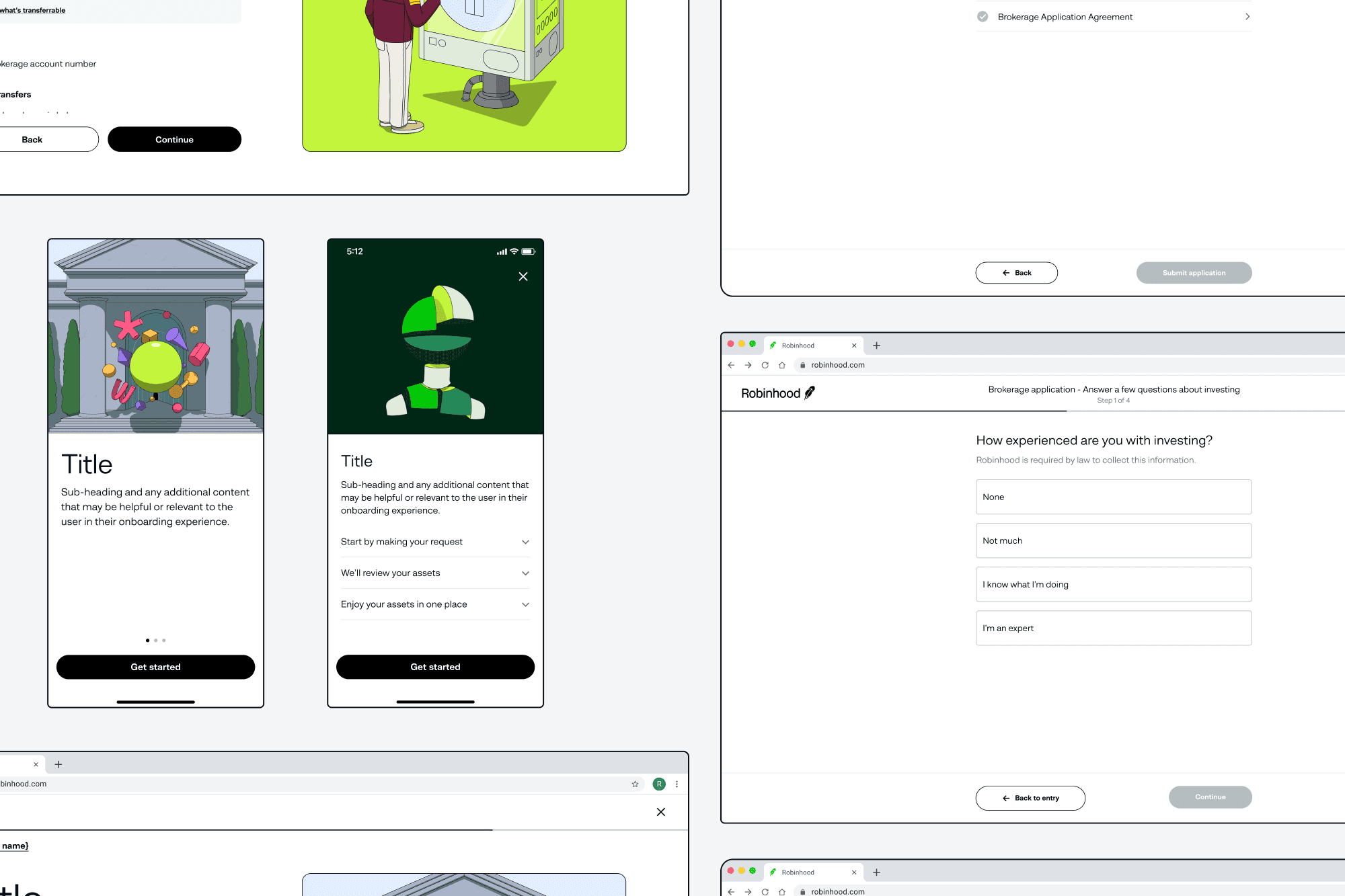Close Robinhood tab in bottom-right browser window
The width and height of the screenshot is (1345, 896).
[x=854, y=872]
